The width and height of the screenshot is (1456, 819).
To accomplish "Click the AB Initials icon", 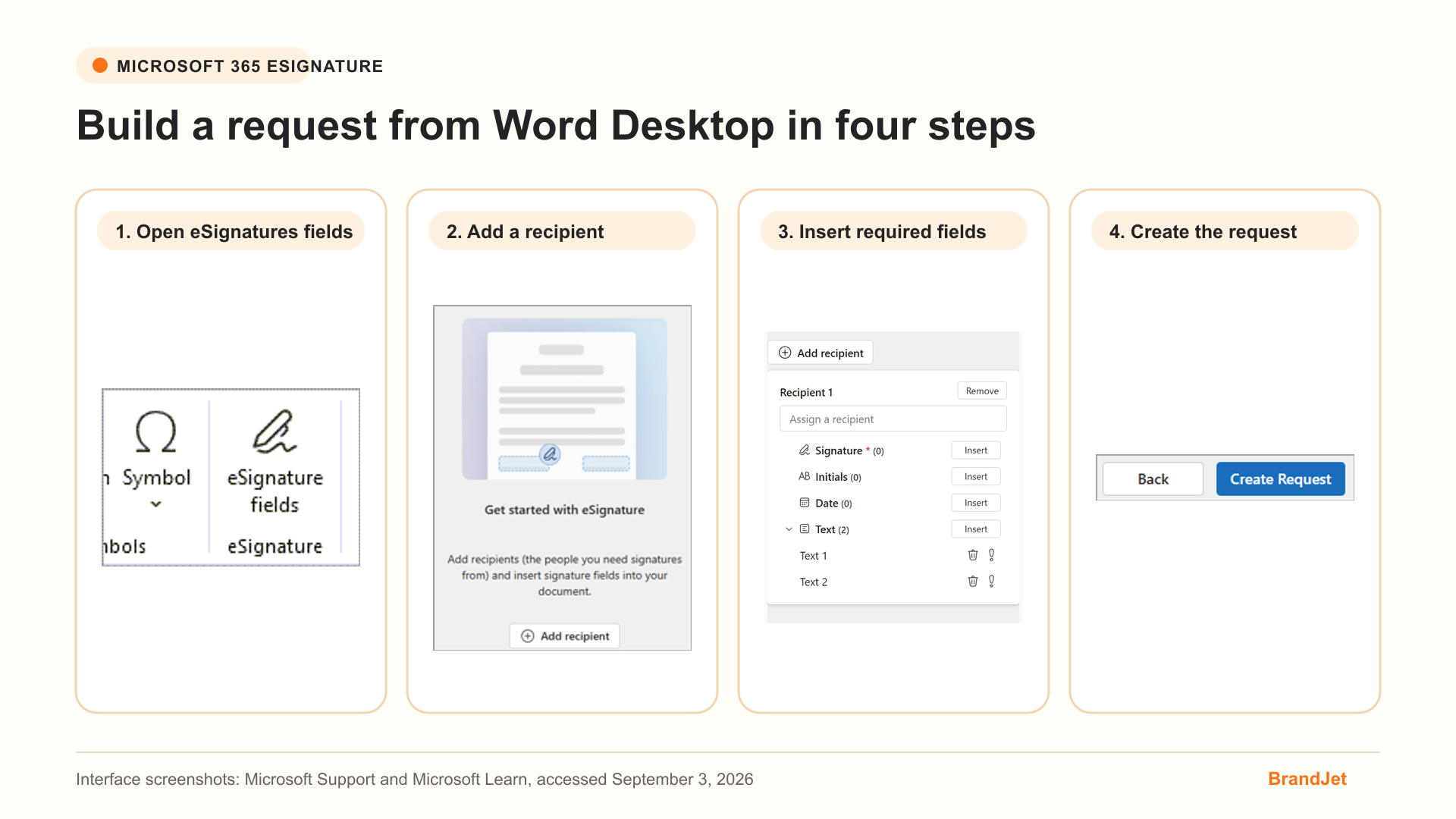I will [804, 476].
